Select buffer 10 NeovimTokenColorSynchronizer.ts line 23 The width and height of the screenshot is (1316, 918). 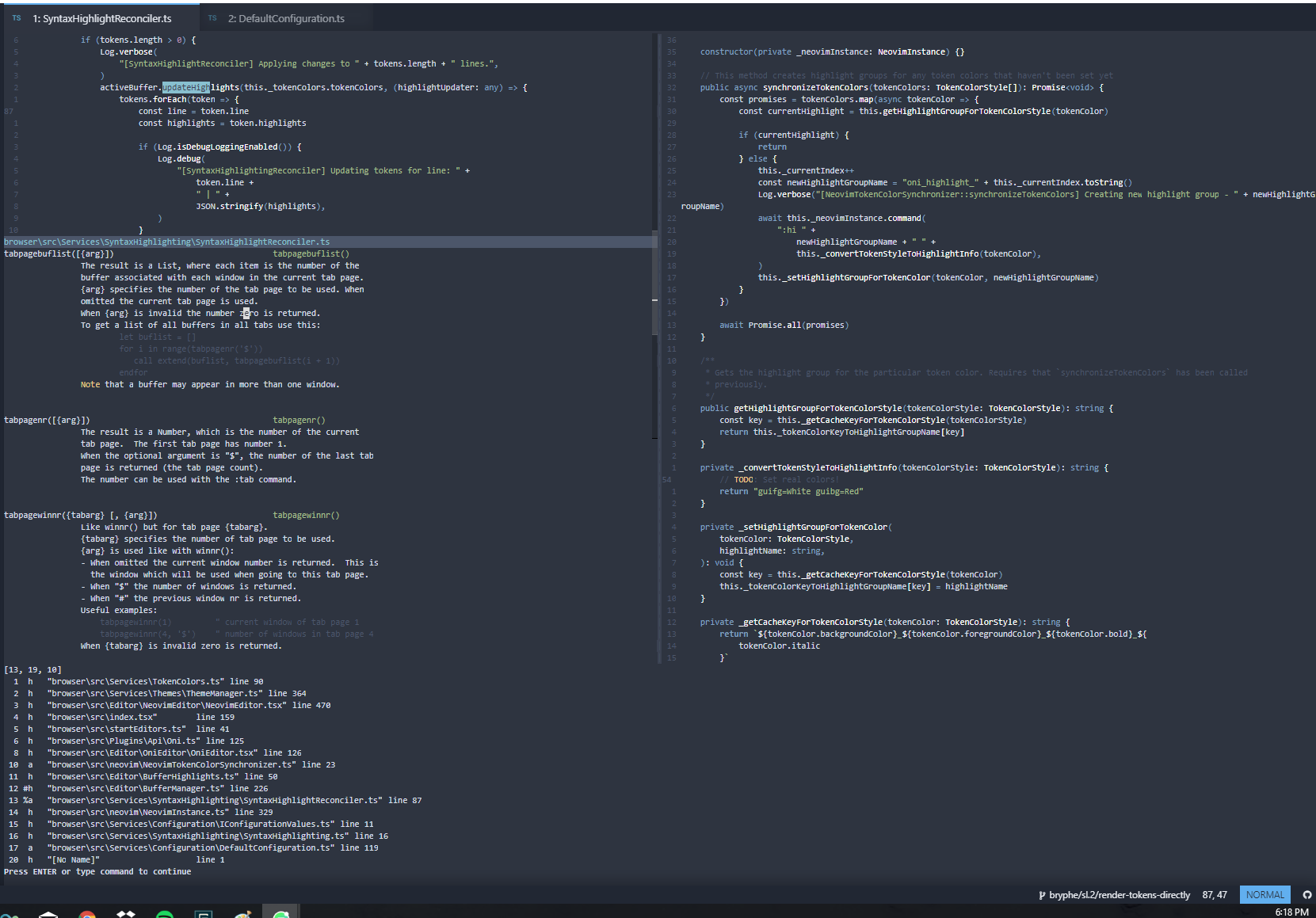point(172,764)
